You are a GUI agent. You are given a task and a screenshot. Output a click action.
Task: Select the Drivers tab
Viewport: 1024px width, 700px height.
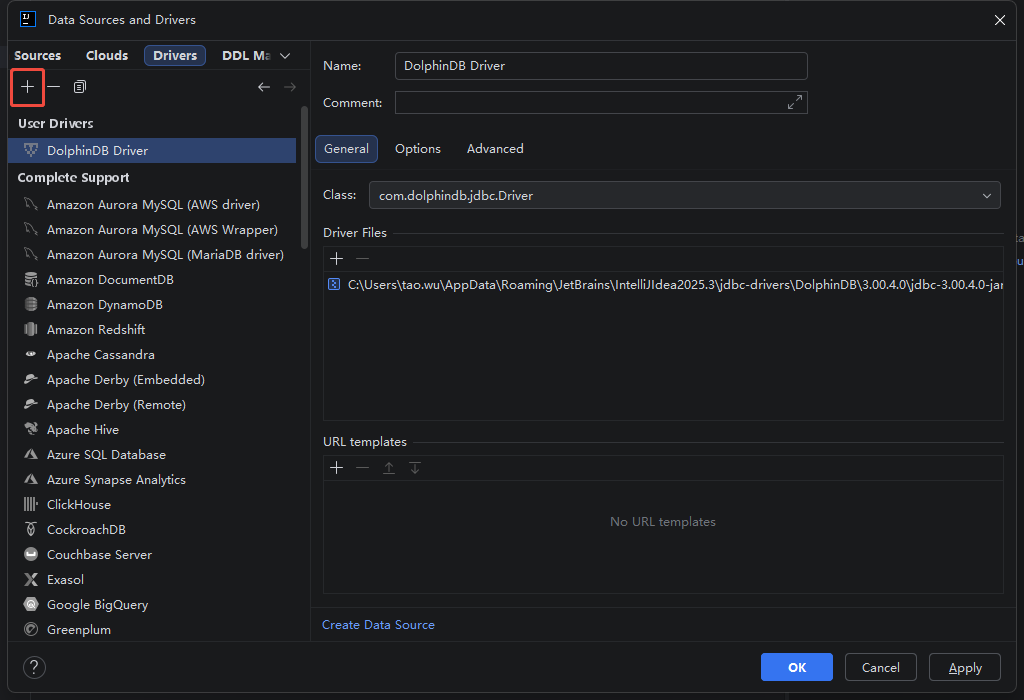tap(175, 56)
